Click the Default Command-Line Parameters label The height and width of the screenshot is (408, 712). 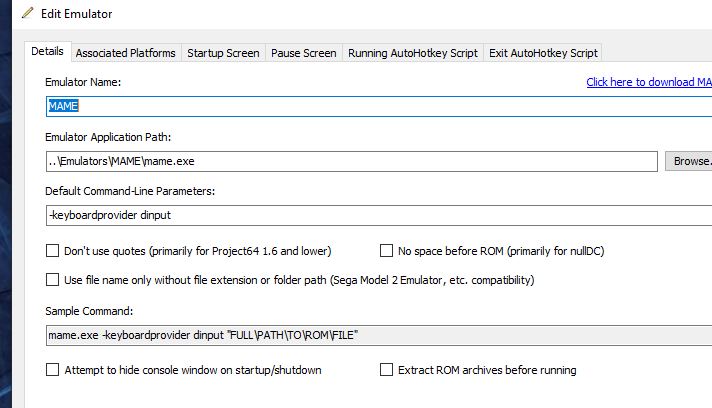130,191
